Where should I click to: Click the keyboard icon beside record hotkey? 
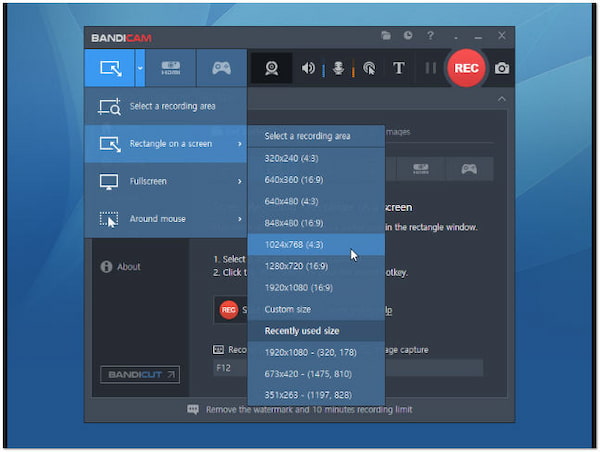click(218, 349)
